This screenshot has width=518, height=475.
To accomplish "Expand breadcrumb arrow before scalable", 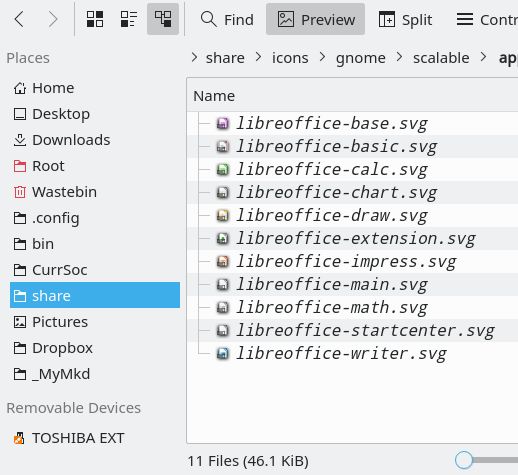I will 399,58.
